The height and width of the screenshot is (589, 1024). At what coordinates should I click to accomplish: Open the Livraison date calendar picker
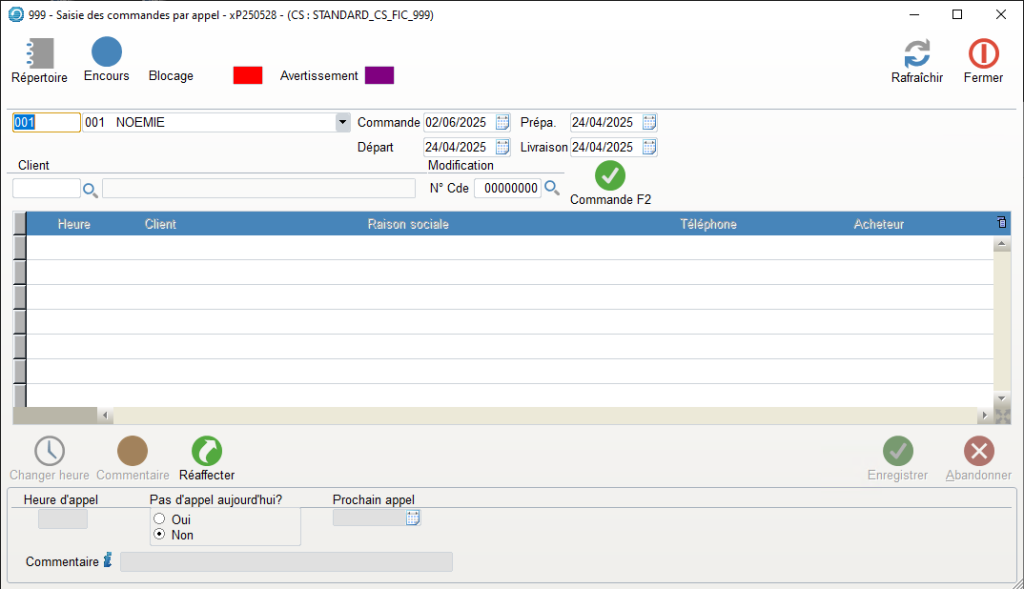pos(649,147)
